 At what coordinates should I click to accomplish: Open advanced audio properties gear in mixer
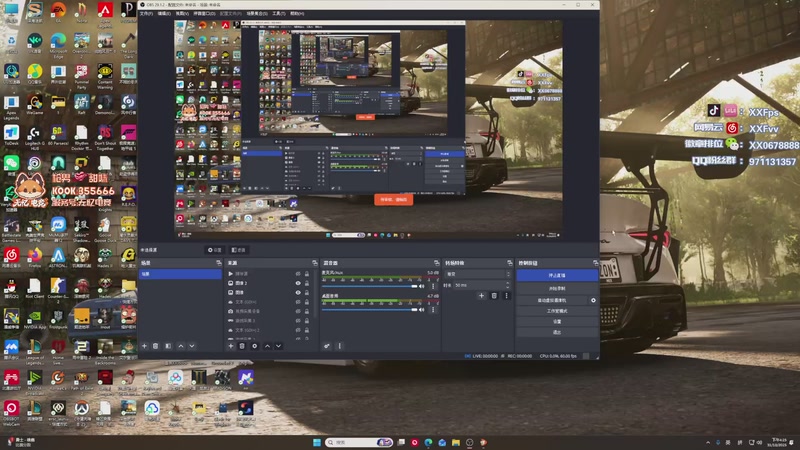(327, 346)
